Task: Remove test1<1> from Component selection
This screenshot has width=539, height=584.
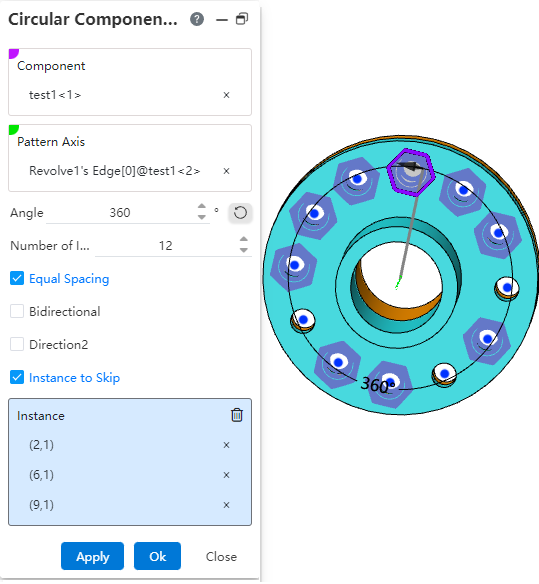Action: click(x=226, y=95)
